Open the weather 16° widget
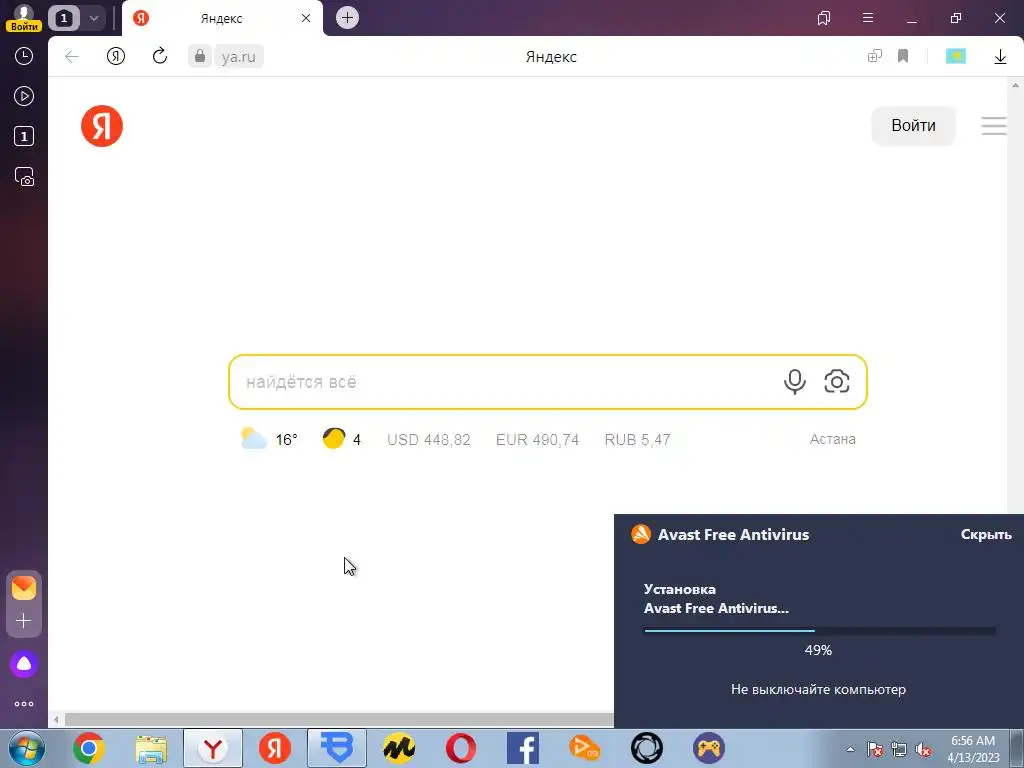The height and width of the screenshot is (768, 1024). coord(269,439)
